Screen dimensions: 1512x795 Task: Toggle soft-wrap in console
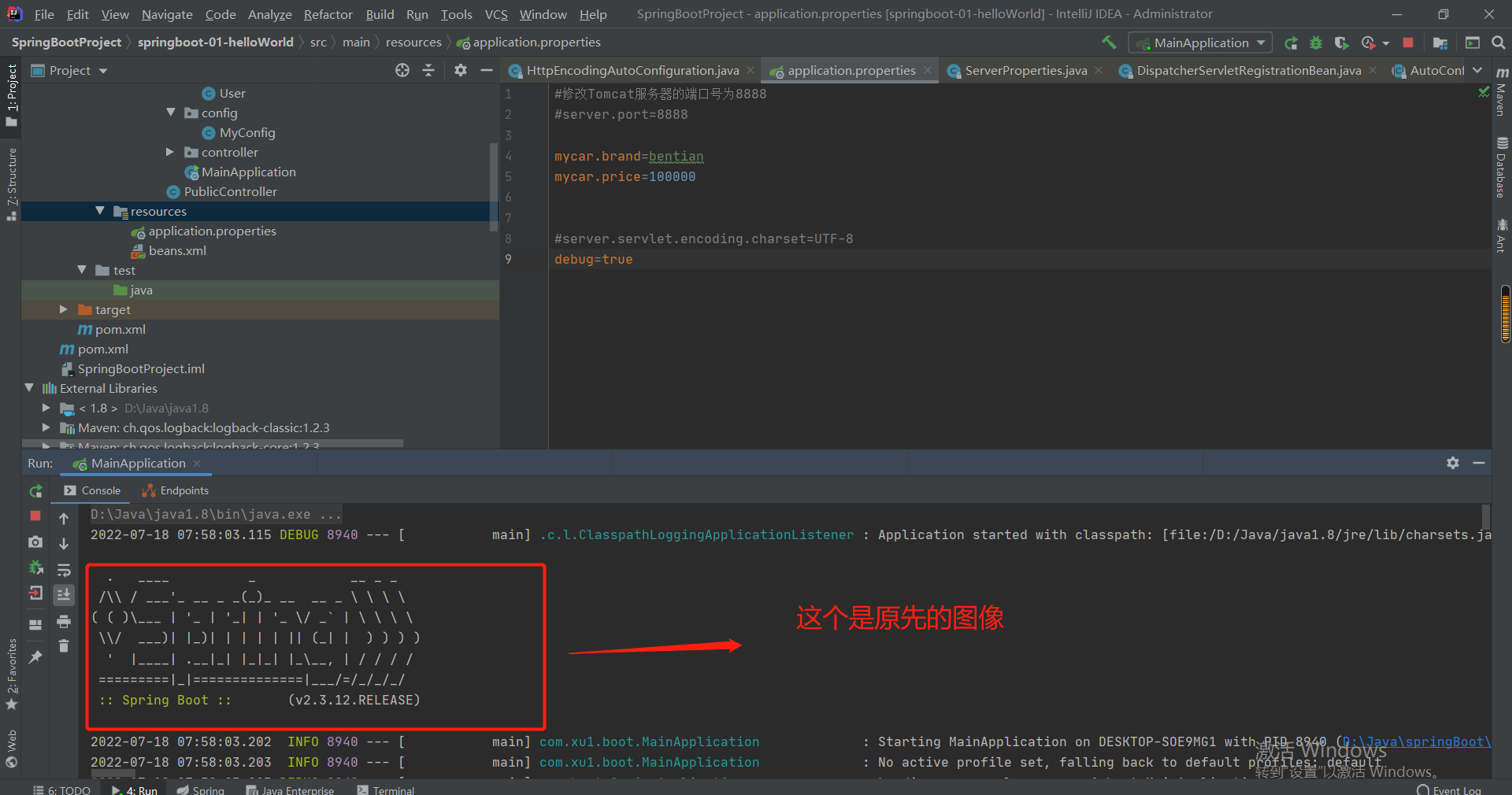point(64,569)
